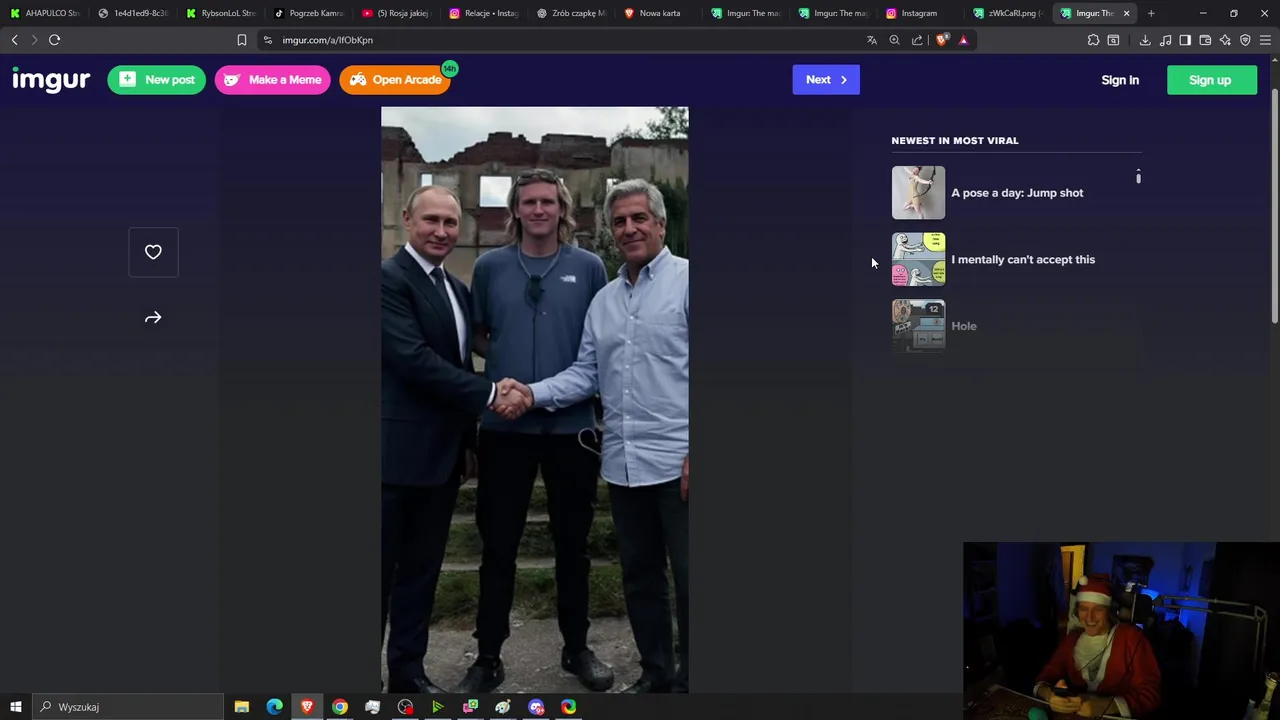
Task: Click the media control music icon
Action: [x=1165, y=40]
